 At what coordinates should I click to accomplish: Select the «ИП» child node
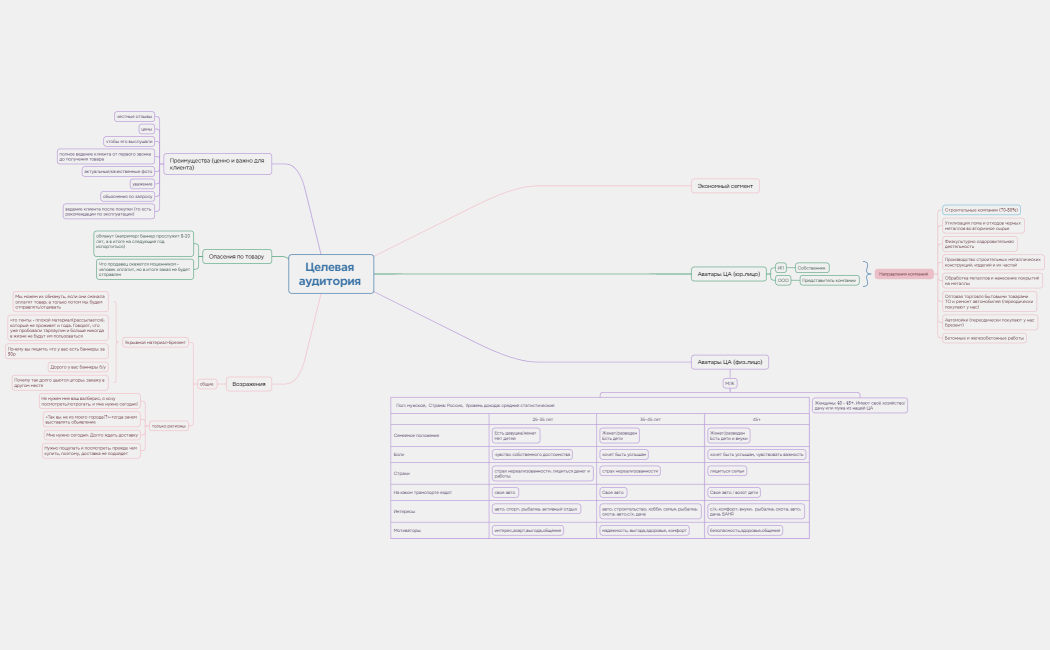781,267
